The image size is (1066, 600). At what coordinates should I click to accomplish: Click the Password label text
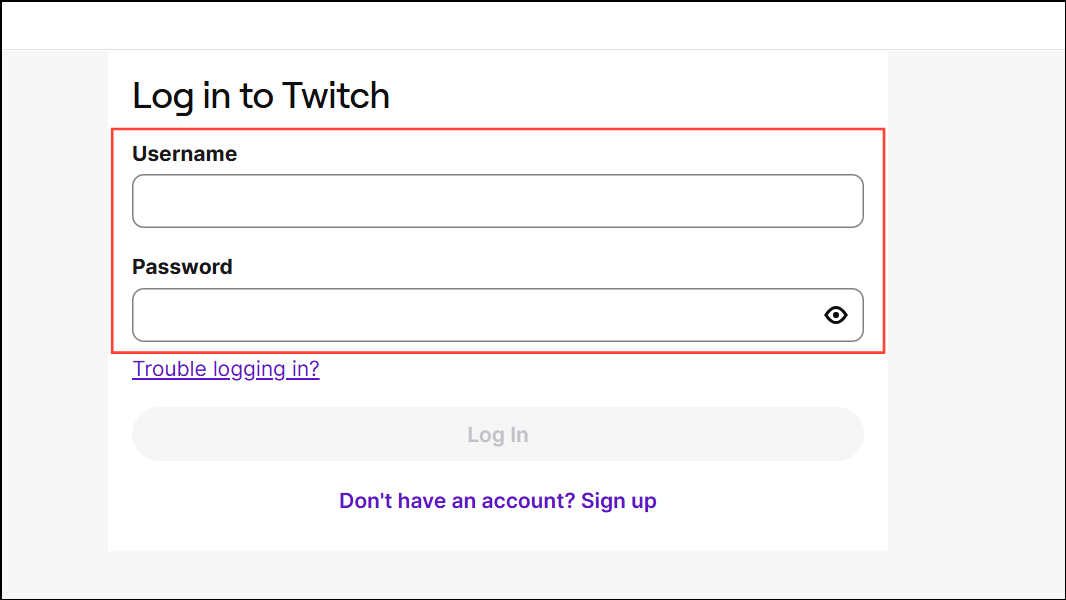[x=182, y=267]
